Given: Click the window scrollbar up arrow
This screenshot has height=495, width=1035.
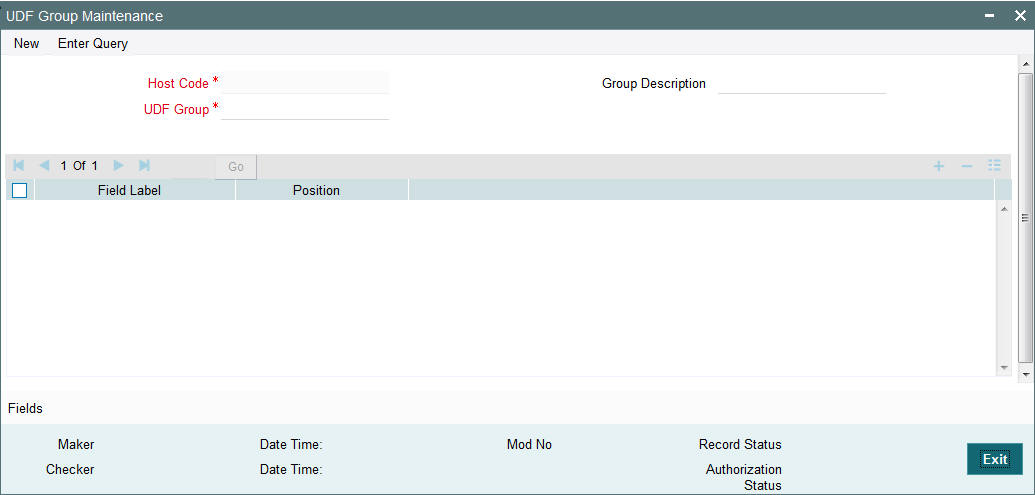Looking at the screenshot, I should click(1026, 64).
